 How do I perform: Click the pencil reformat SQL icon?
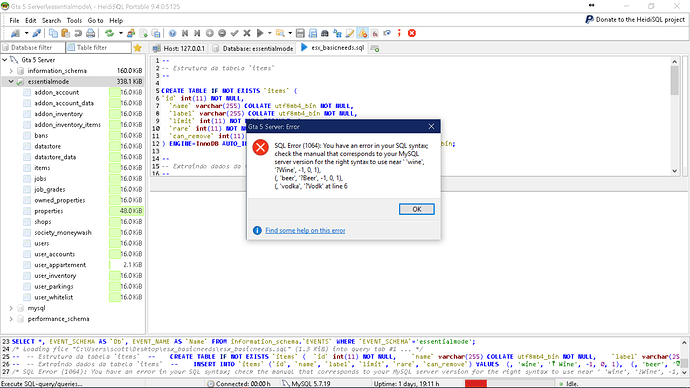(350, 33)
